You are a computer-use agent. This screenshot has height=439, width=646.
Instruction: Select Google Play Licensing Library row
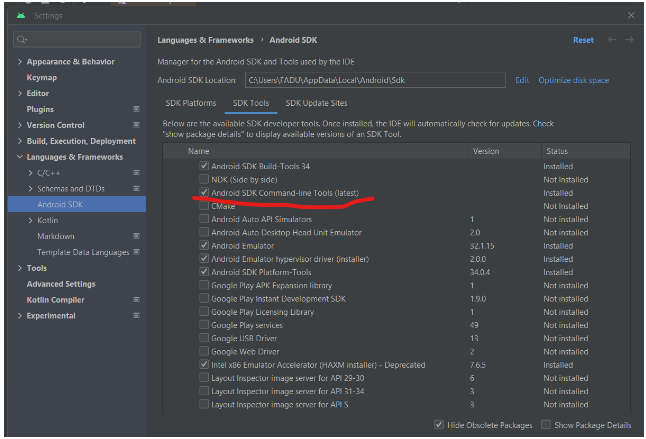(262, 312)
